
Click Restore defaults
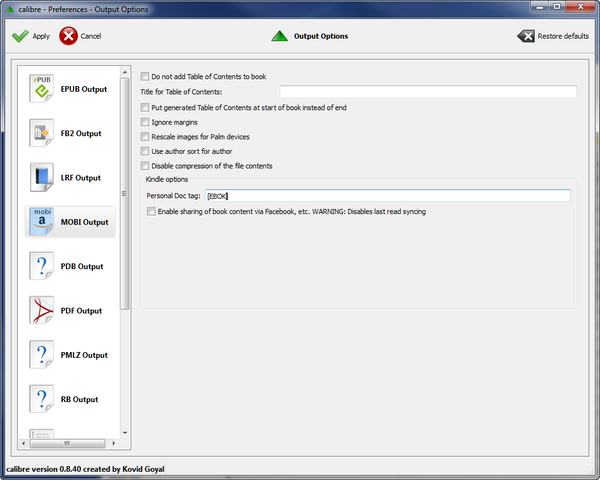coord(553,36)
